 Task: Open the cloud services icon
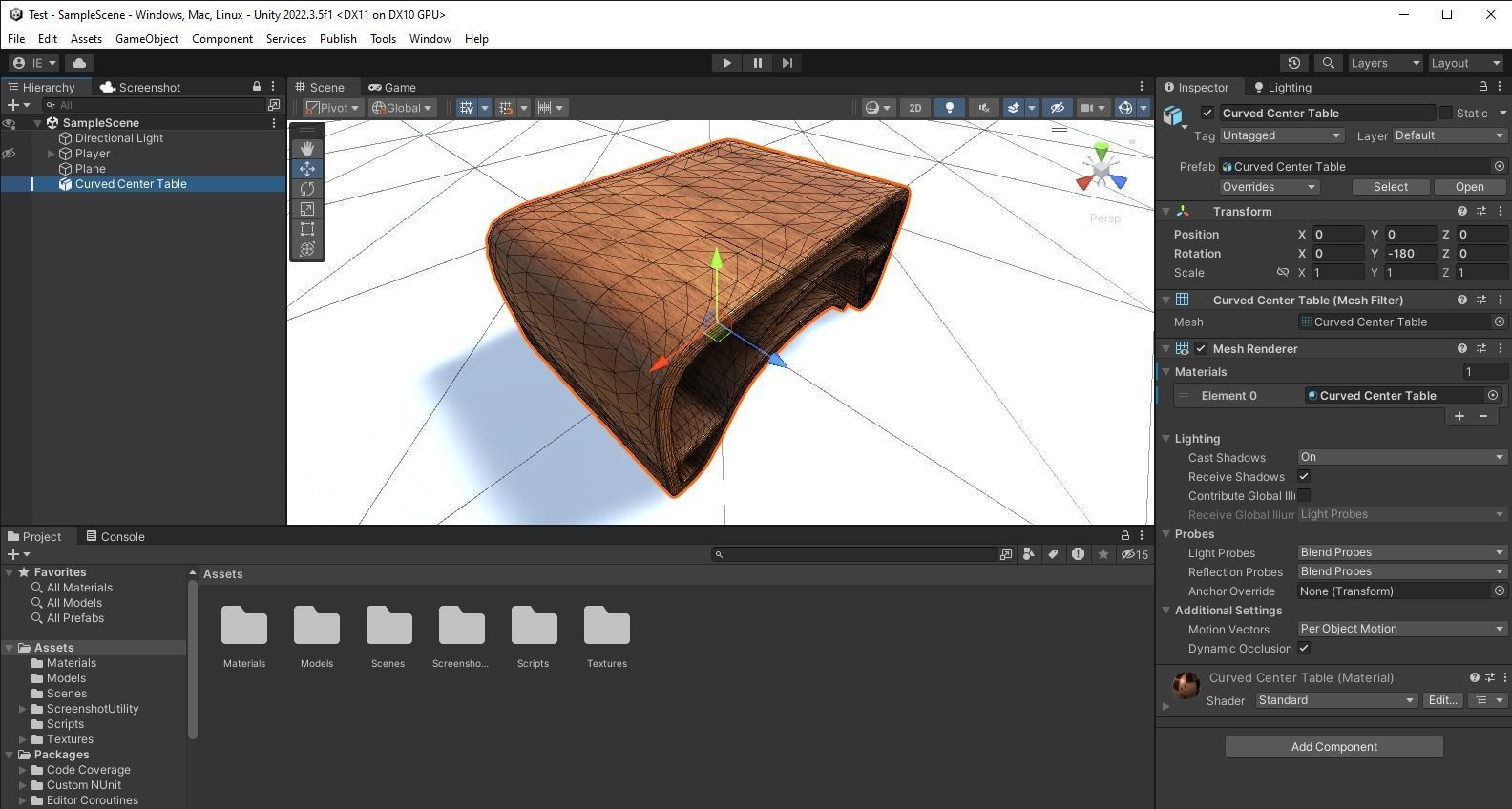point(79,63)
